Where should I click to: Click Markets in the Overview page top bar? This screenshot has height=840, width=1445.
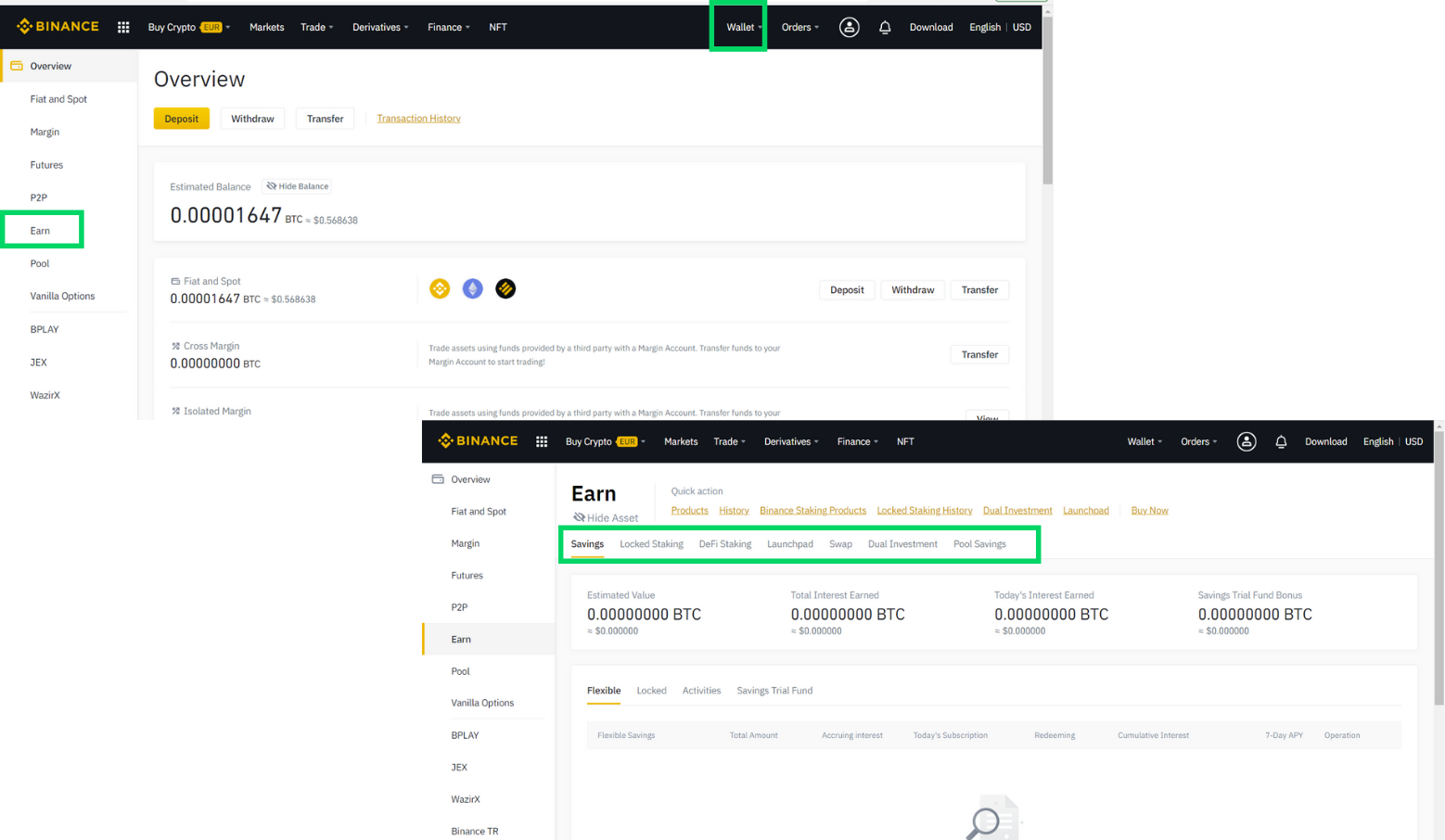[267, 28]
